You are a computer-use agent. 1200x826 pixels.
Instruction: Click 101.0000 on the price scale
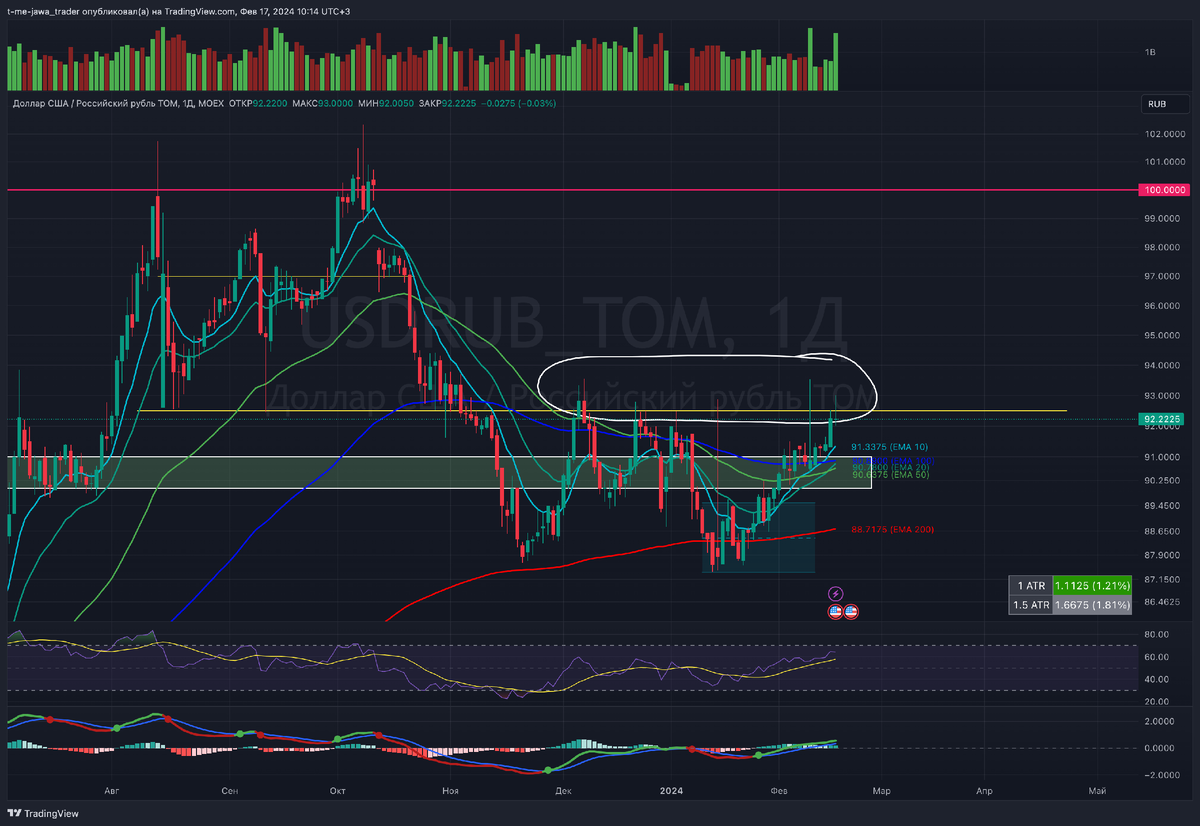(1164, 162)
